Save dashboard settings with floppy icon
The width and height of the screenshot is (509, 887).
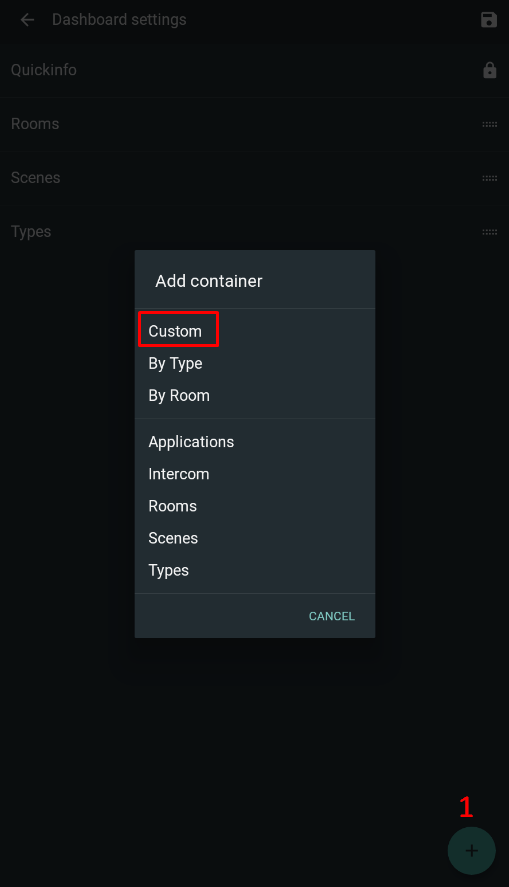(x=489, y=20)
